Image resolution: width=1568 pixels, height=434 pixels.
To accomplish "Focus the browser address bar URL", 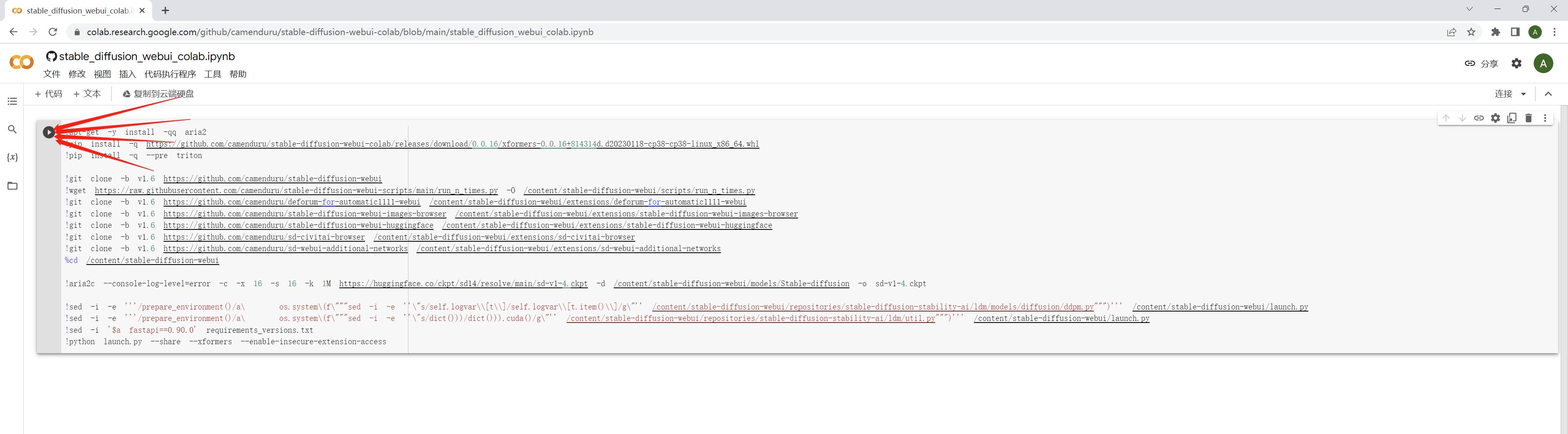I will pyautogui.click(x=340, y=32).
